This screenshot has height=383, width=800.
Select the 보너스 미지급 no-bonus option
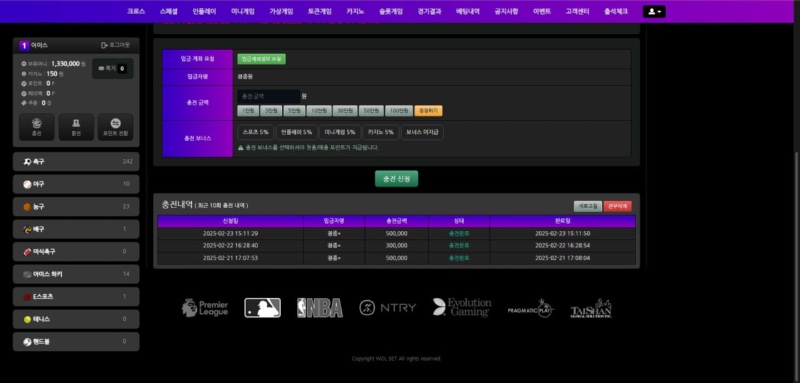pyautogui.click(x=422, y=132)
